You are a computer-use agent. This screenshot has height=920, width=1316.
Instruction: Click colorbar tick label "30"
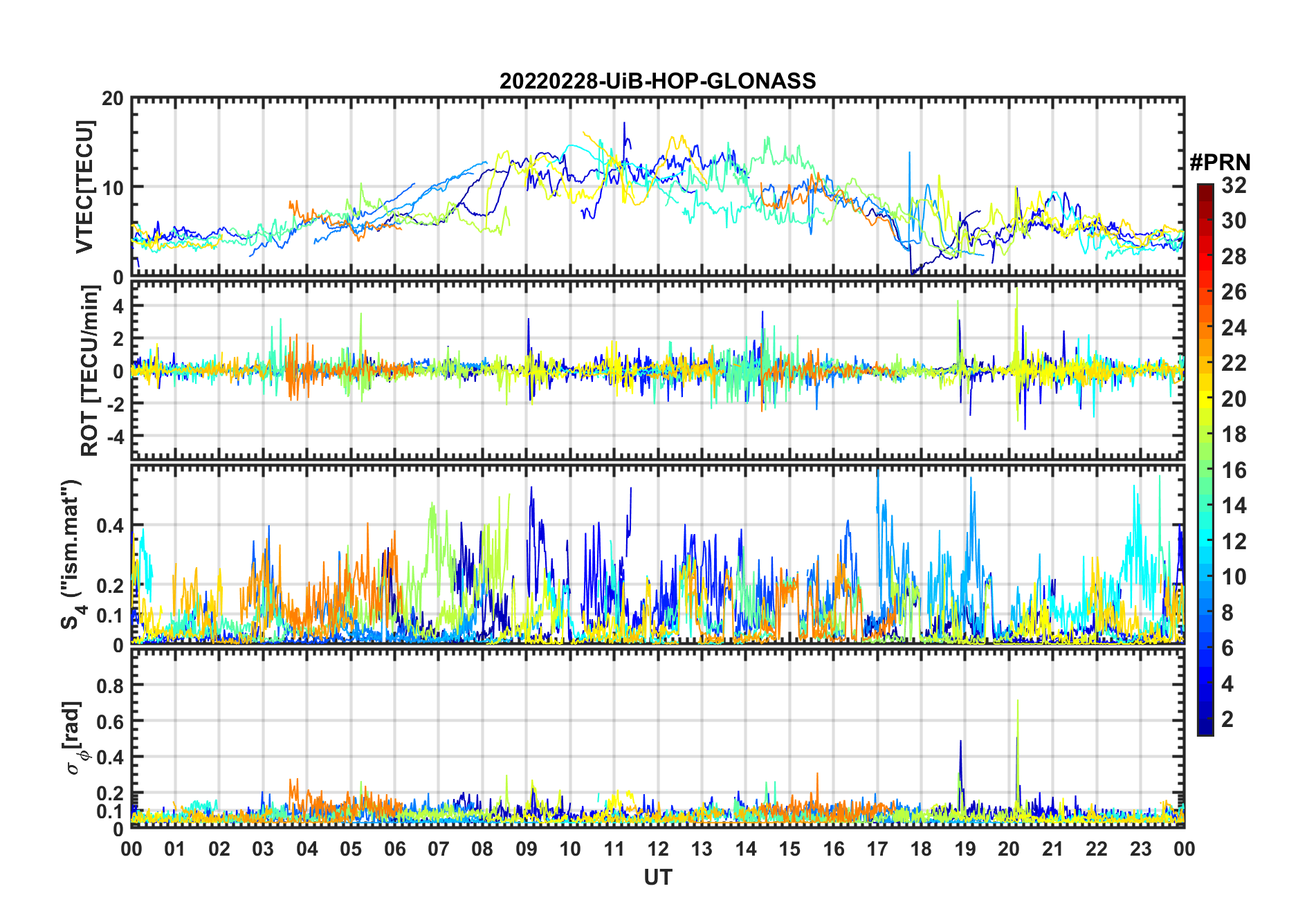(x=1234, y=221)
